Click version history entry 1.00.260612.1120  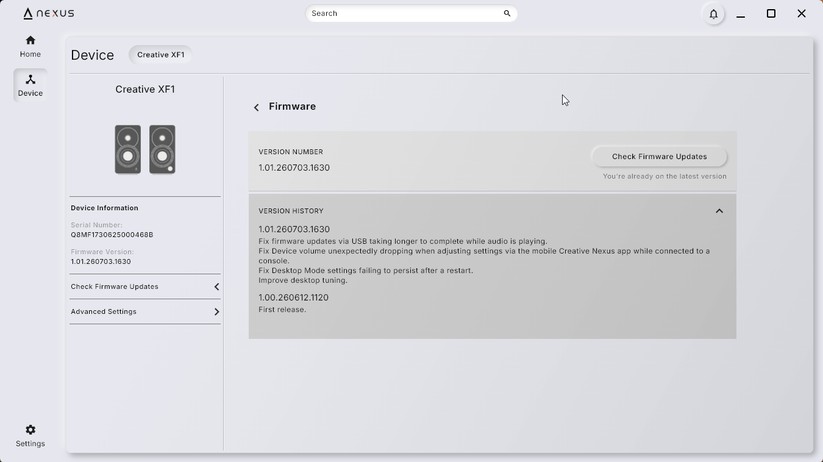293,298
